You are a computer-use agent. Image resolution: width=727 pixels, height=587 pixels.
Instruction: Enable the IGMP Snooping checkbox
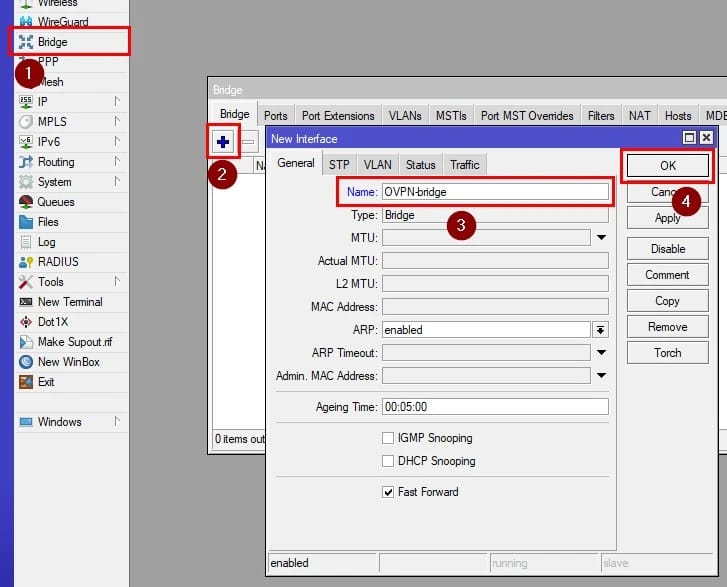click(x=388, y=438)
